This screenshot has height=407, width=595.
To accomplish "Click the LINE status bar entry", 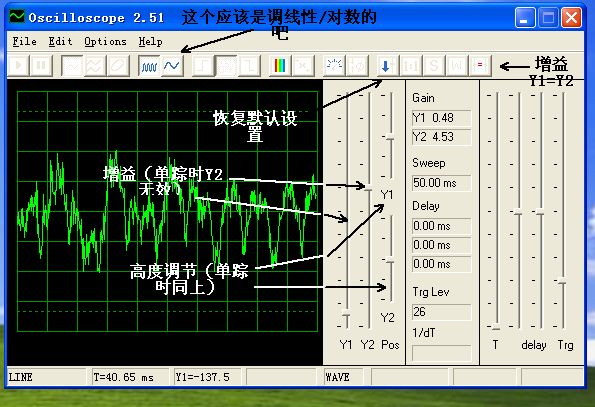I will [47, 377].
